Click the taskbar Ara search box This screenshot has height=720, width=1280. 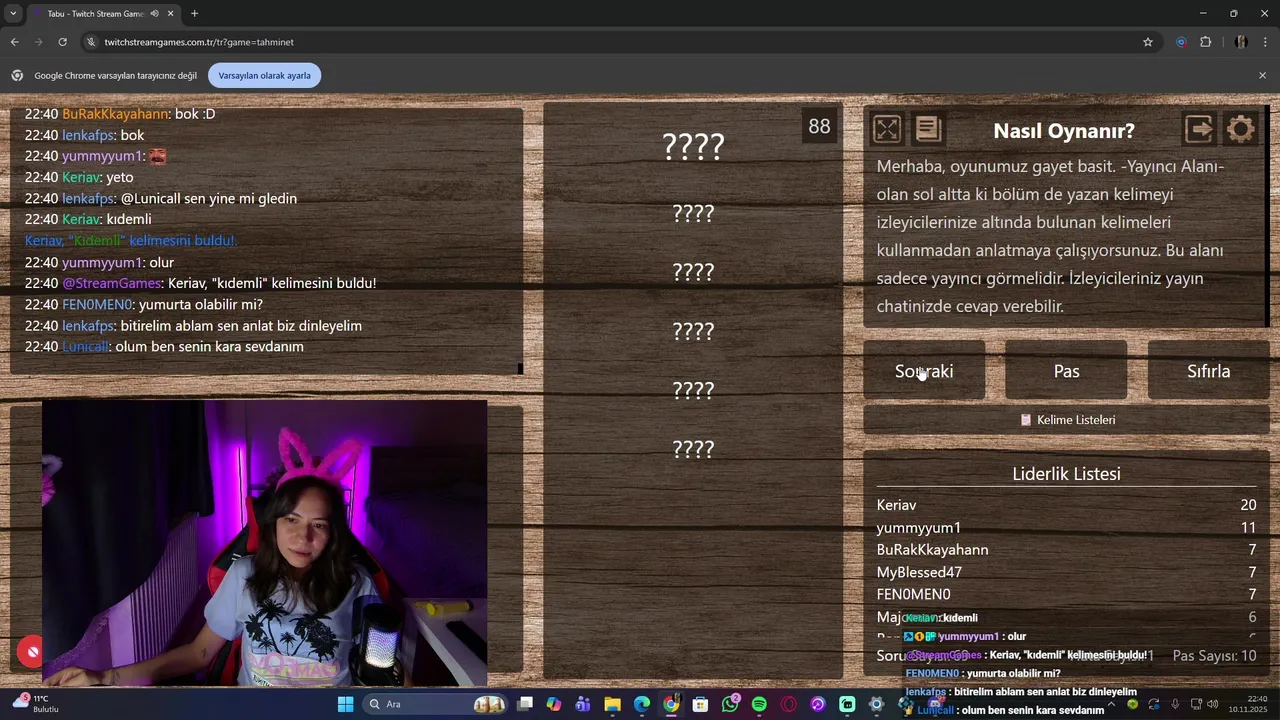[435, 704]
